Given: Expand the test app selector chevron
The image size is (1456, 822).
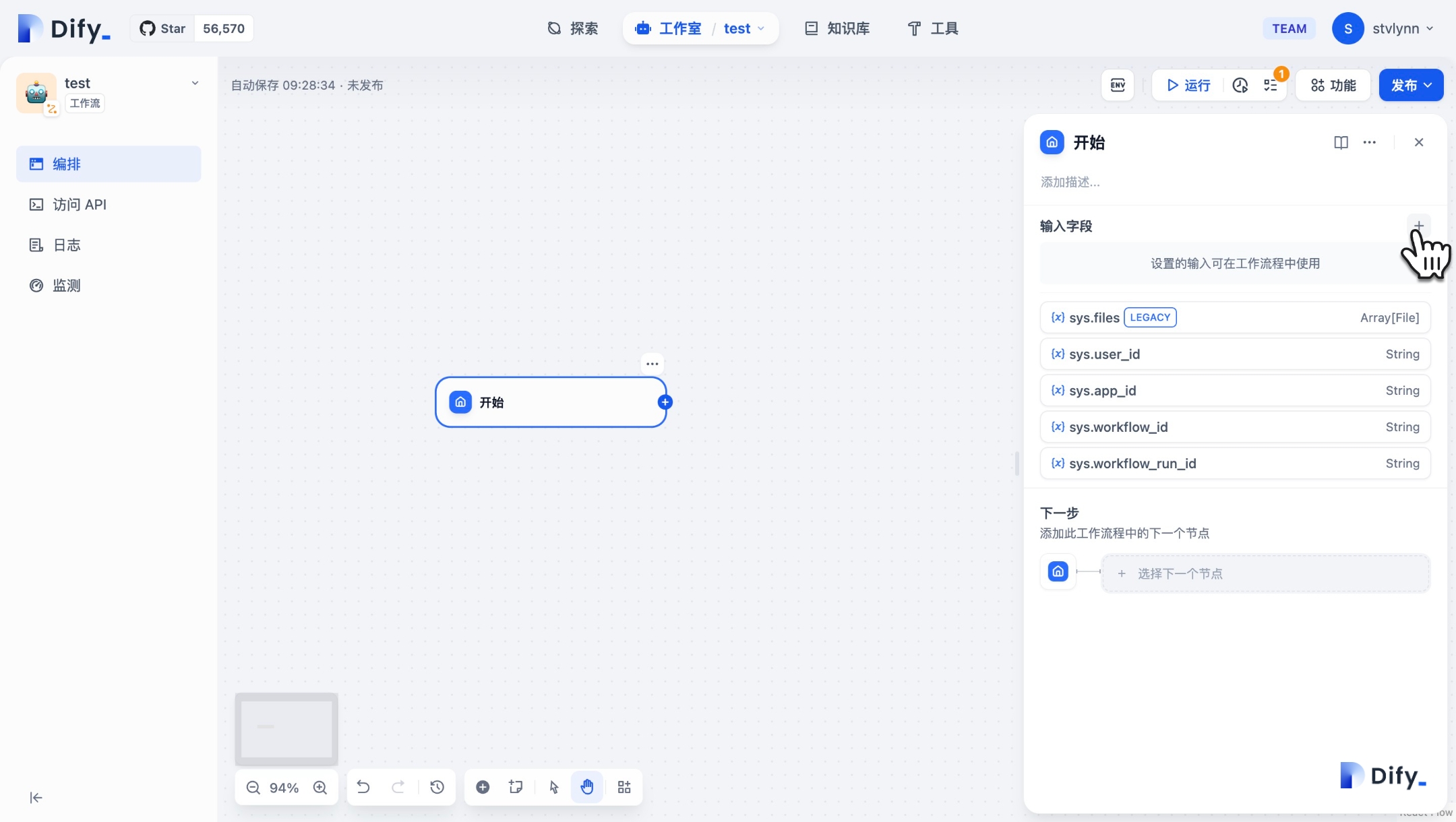Looking at the screenshot, I should tap(195, 84).
